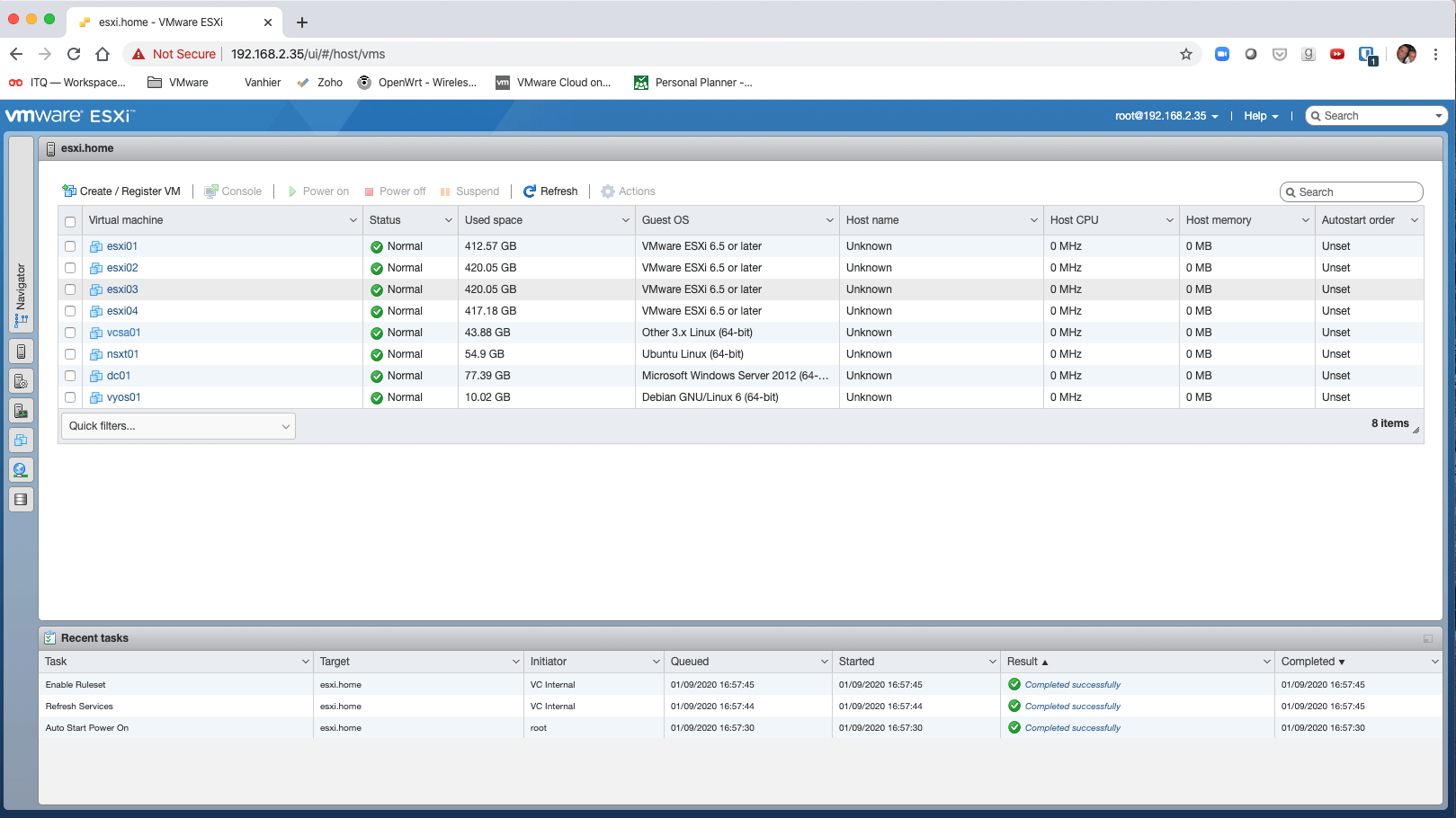Viewport: 1456px width, 818px height.
Task: Check the esxi02 row checkbox
Action: point(70,268)
